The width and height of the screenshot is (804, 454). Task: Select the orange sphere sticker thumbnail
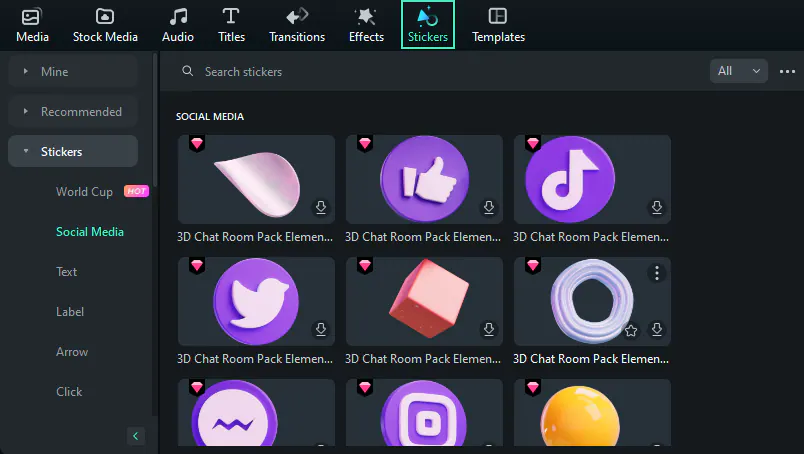point(592,412)
